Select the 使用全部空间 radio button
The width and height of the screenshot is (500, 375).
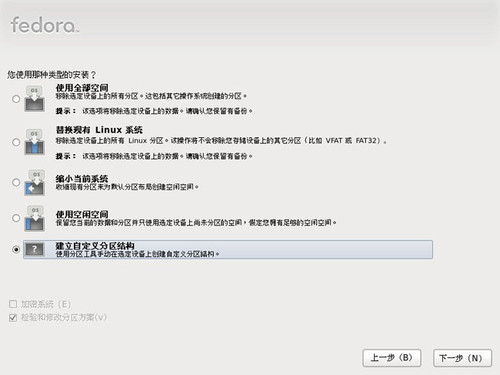(16, 99)
